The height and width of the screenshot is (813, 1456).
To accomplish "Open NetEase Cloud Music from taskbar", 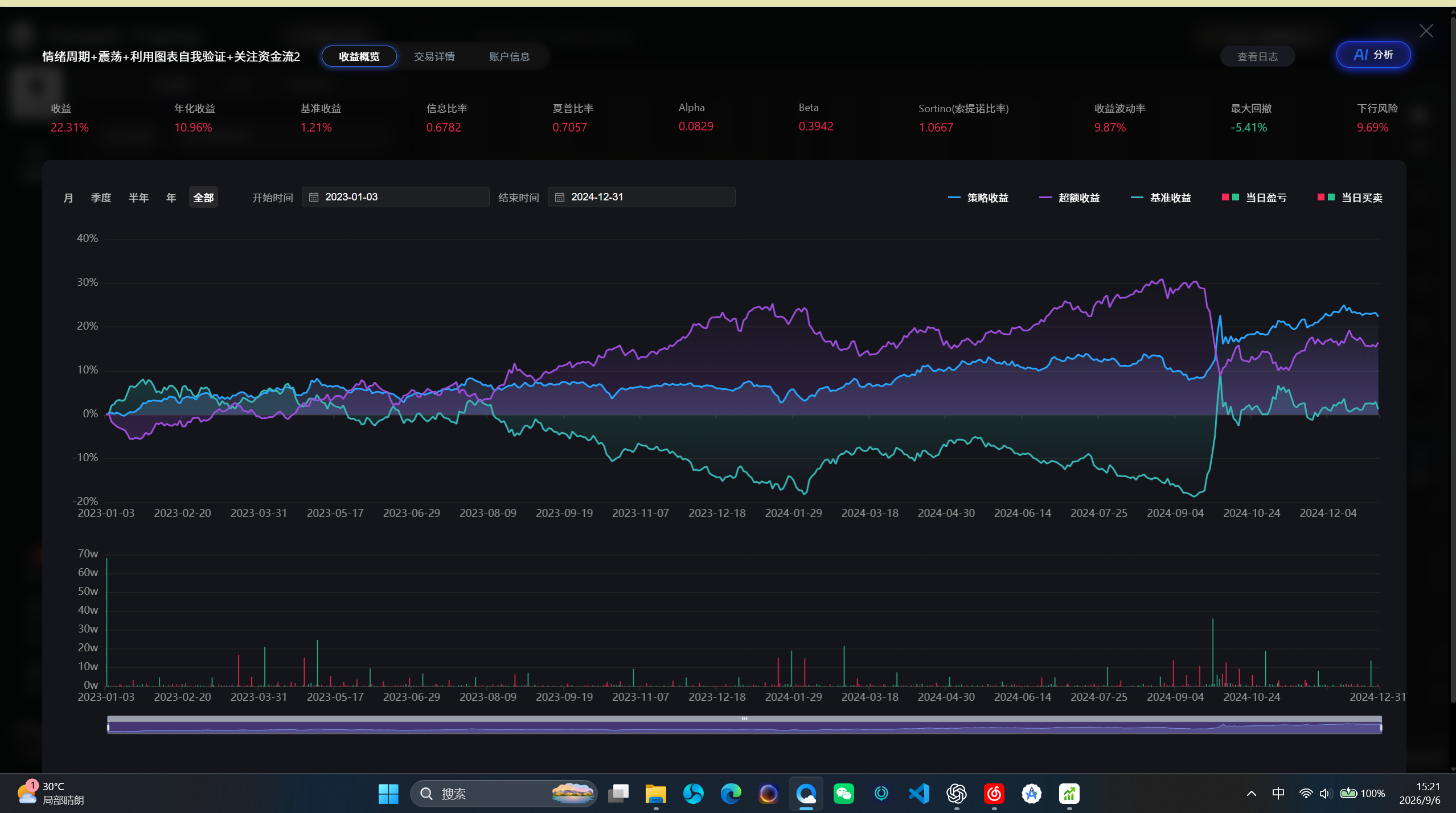I will point(994,794).
